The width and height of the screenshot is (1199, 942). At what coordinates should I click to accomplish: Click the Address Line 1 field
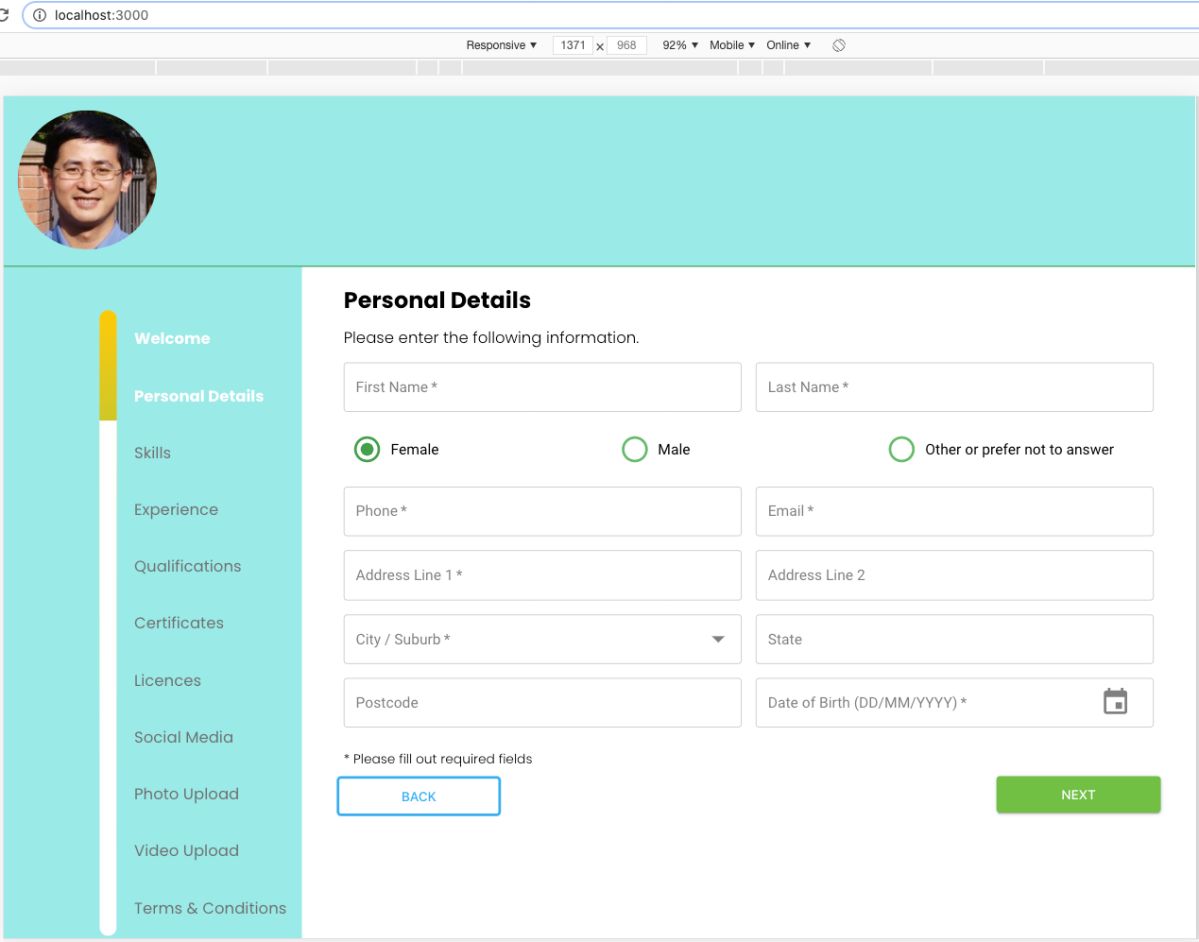542,575
